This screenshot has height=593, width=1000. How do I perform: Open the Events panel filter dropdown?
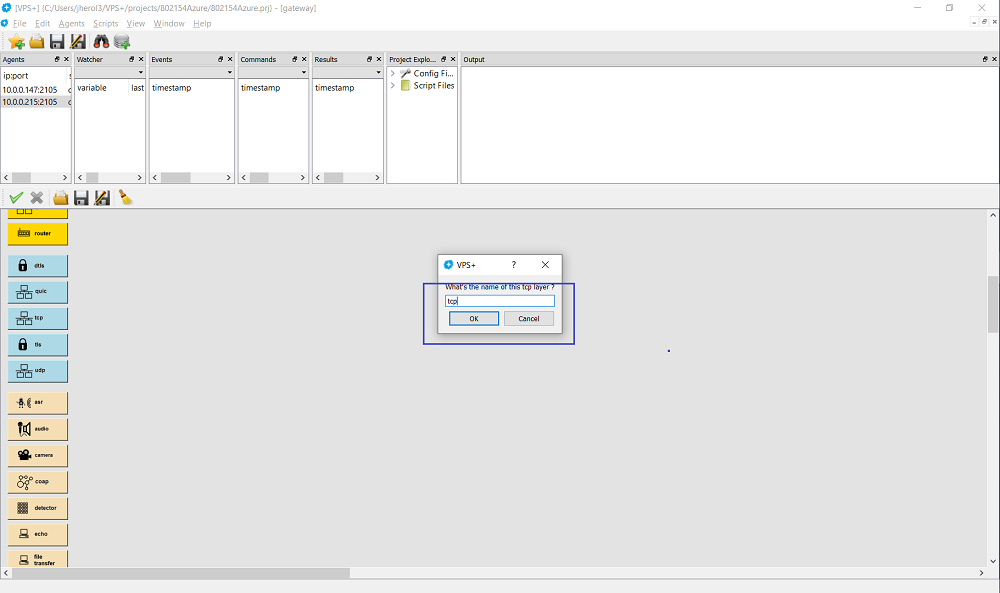tap(192, 73)
